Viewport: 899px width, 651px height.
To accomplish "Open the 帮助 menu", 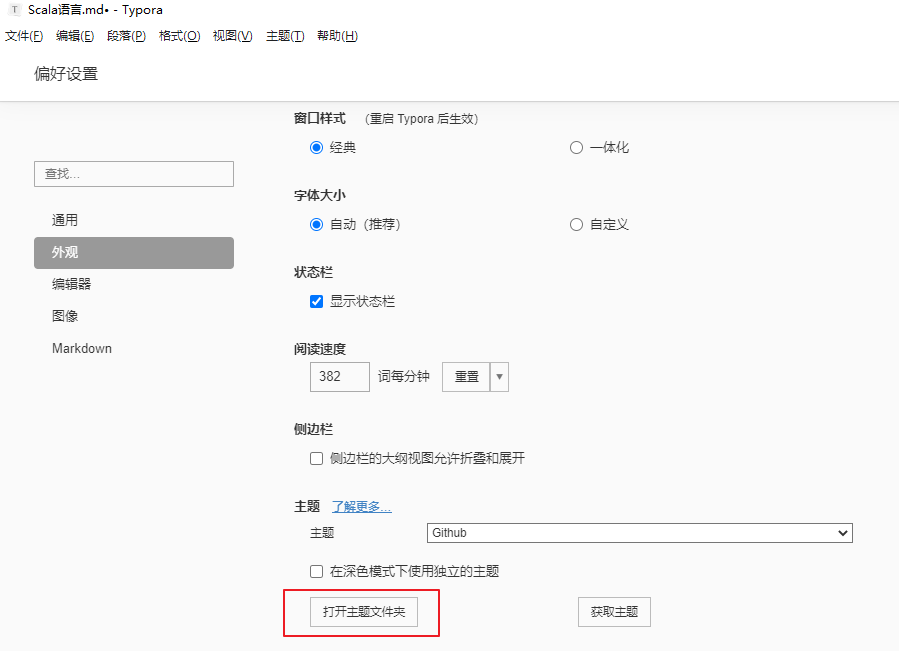I will click(x=337, y=36).
